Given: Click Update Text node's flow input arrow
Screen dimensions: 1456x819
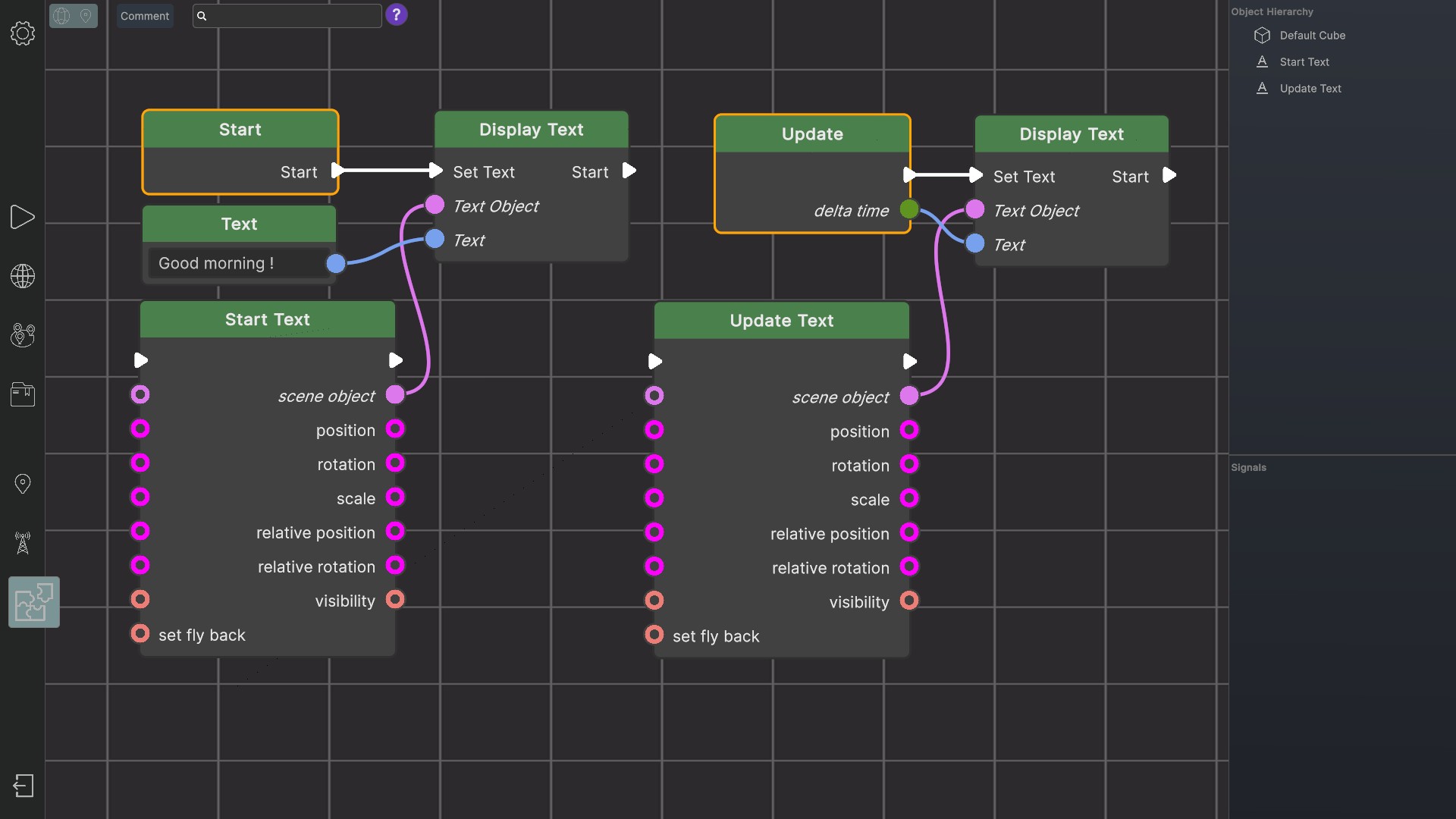Looking at the screenshot, I should (656, 362).
